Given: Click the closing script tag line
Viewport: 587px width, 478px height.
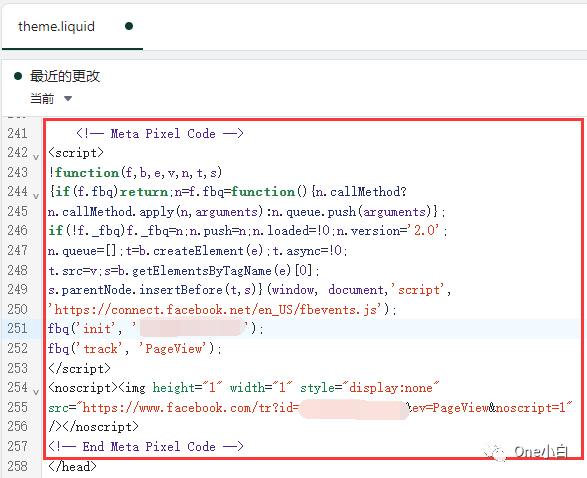Looking at the screenshot, I should pos(79,368).
